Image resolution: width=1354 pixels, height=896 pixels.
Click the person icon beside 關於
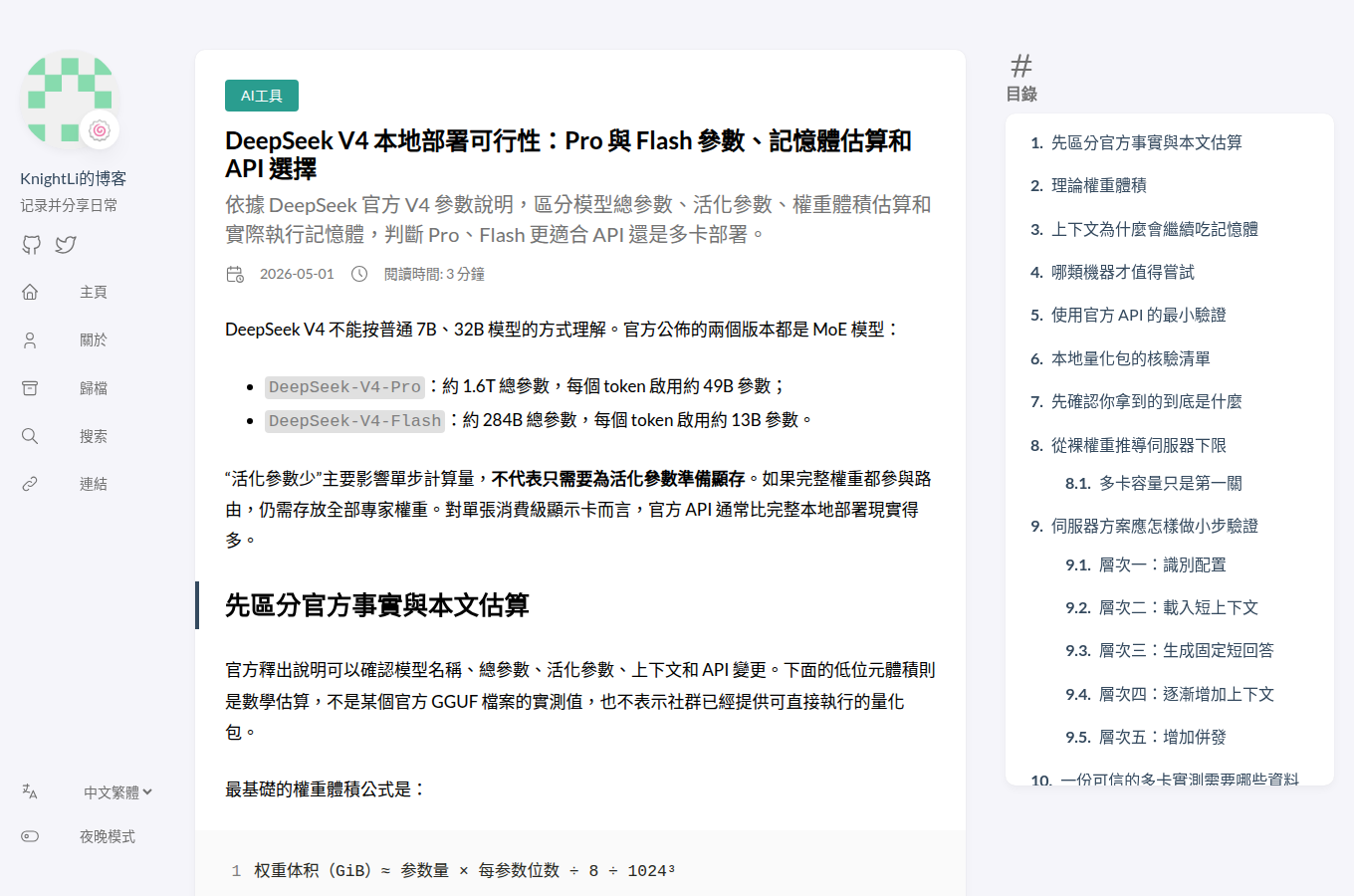pos(30,339)
